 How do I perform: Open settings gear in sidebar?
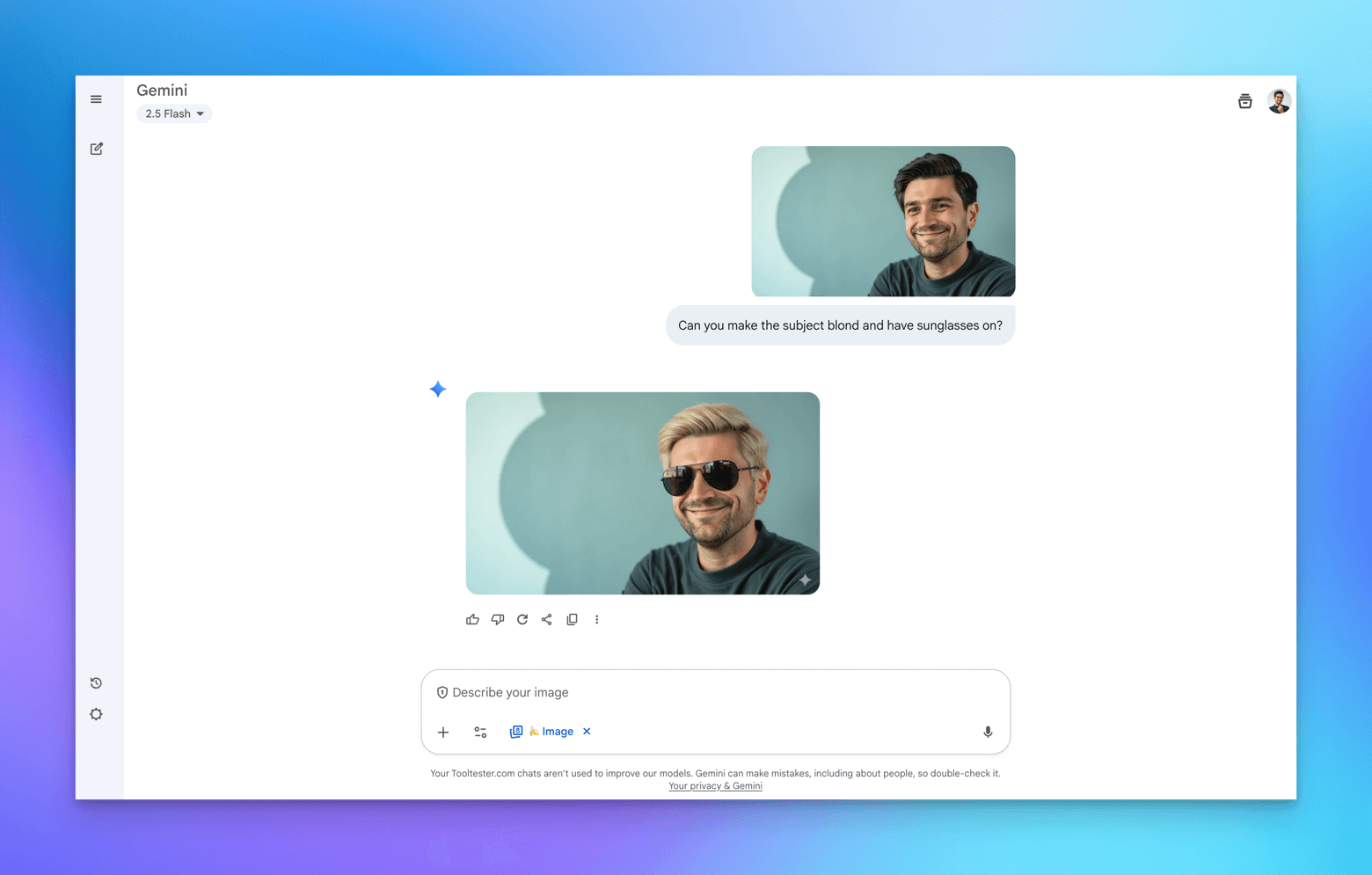tap(97, 714)
